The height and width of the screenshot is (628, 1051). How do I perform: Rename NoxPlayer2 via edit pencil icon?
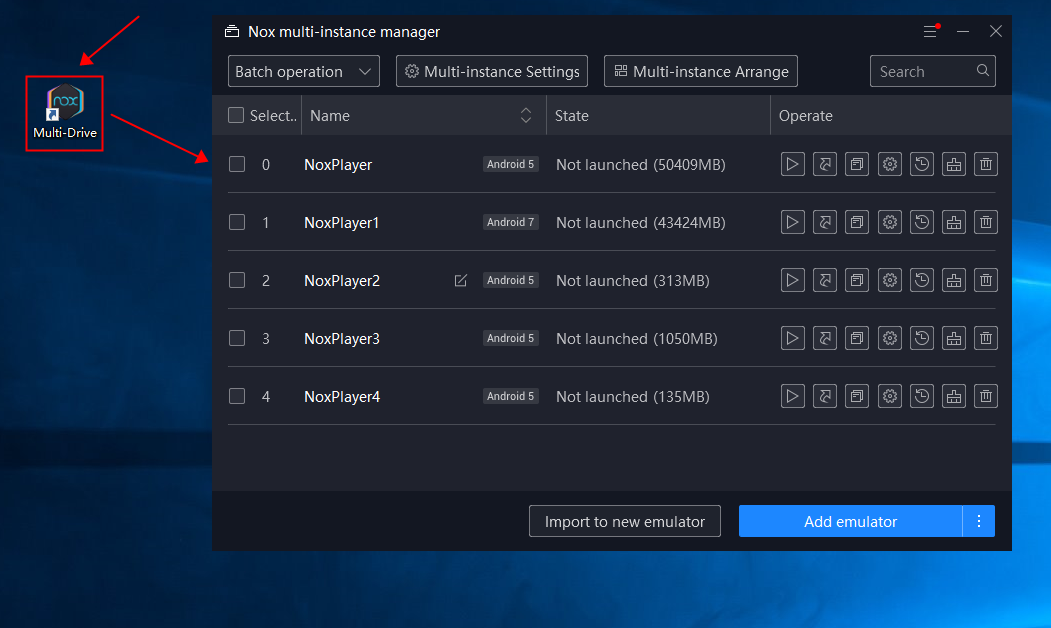[460, 280]
